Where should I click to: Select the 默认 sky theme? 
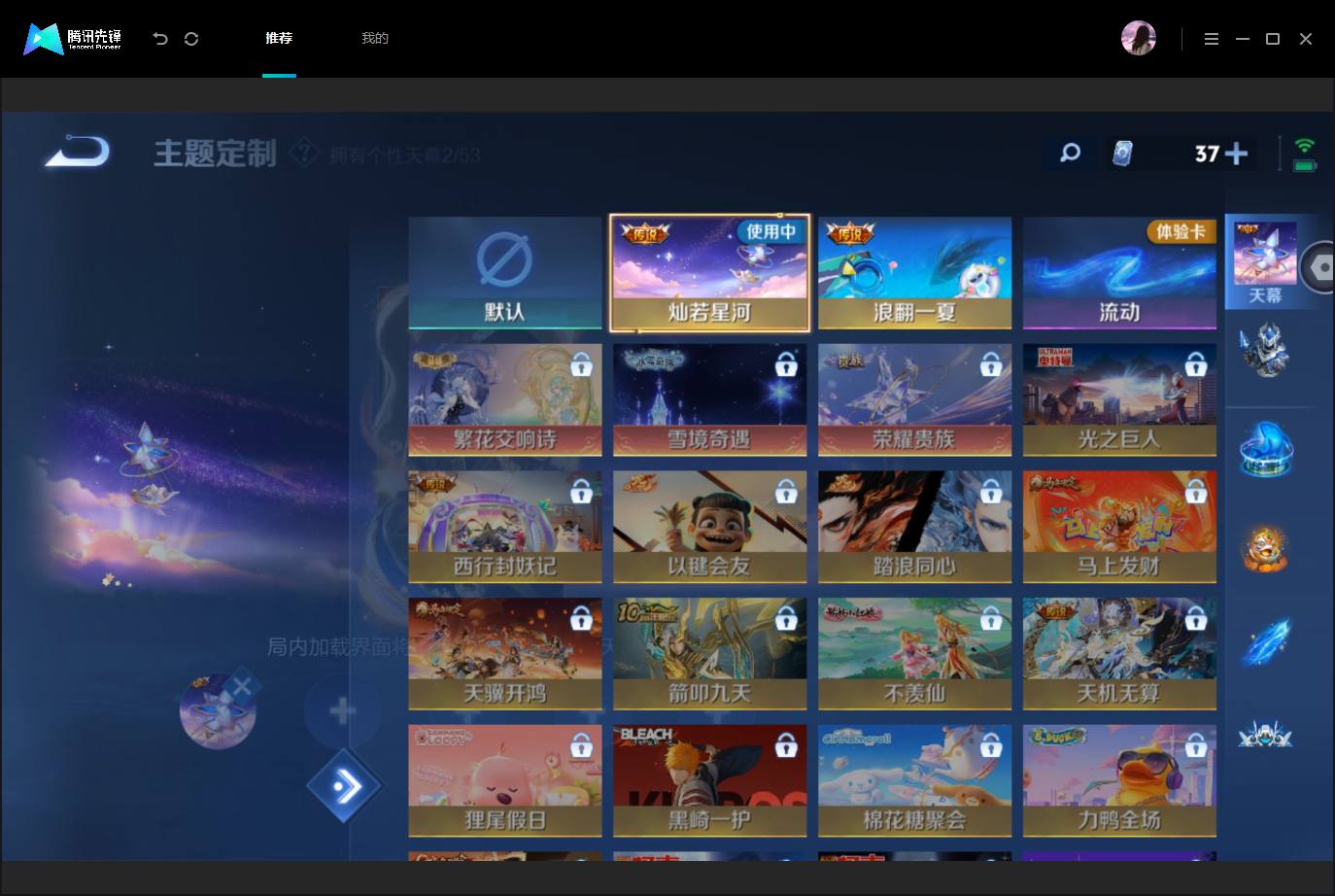505,273
